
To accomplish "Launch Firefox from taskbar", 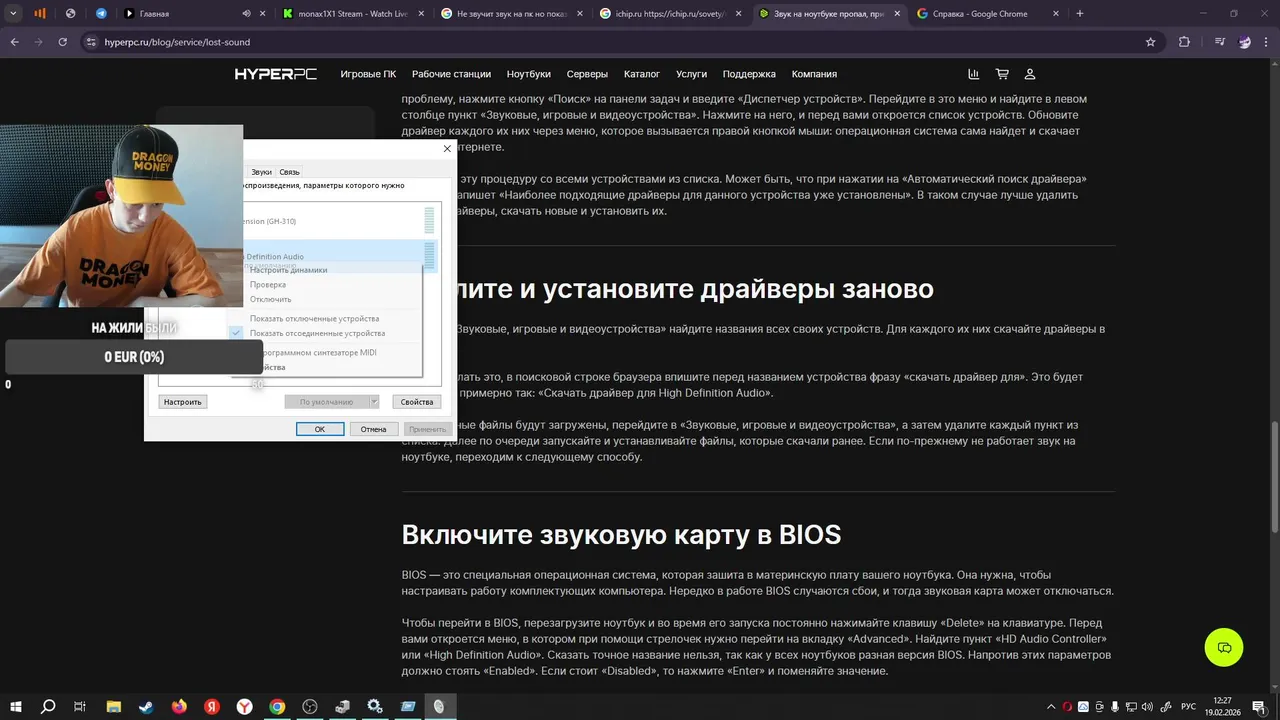I will pos(179,706).
